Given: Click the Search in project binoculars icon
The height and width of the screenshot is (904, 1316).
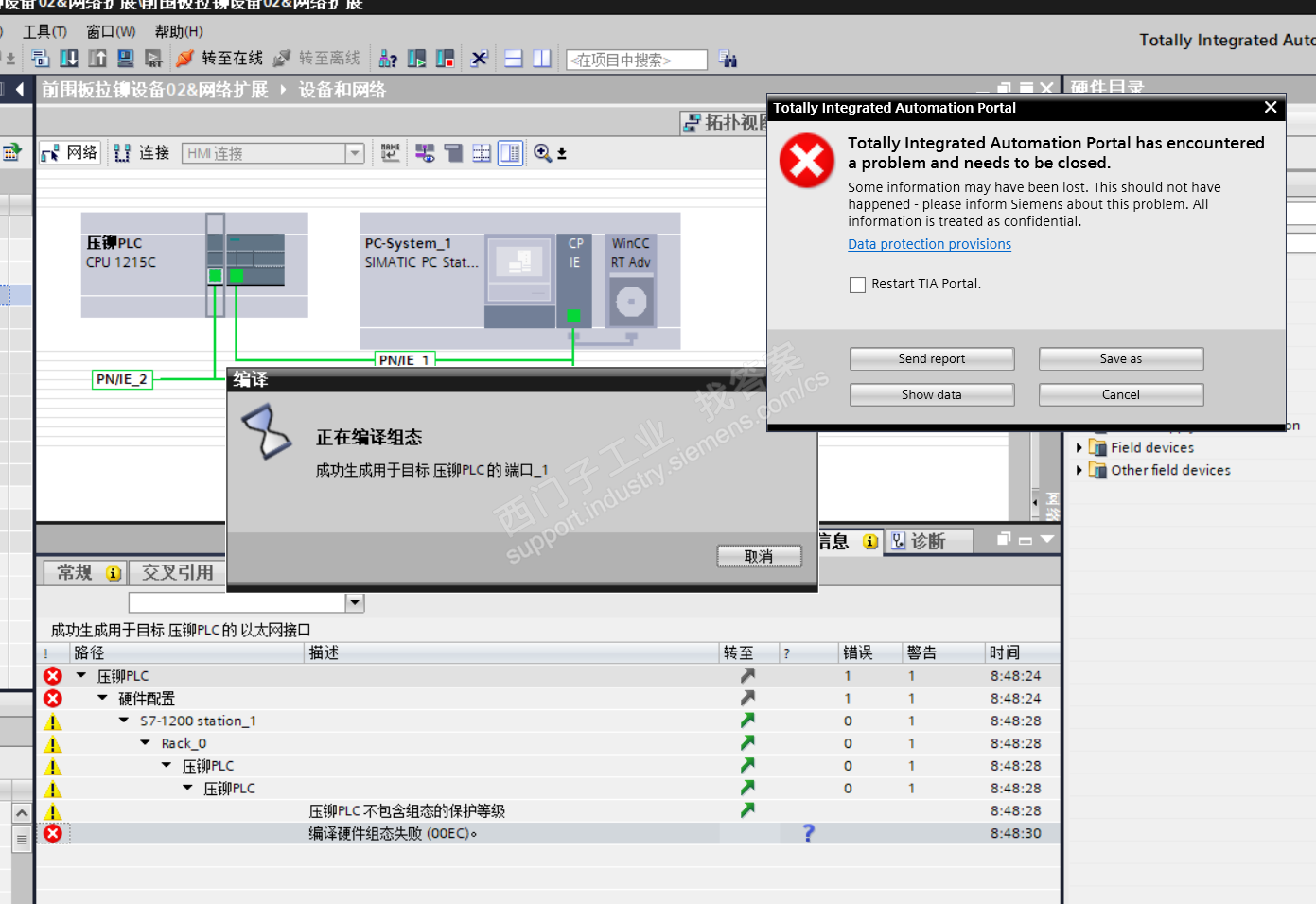Looking at the screenshot, I should coord(728,59).
